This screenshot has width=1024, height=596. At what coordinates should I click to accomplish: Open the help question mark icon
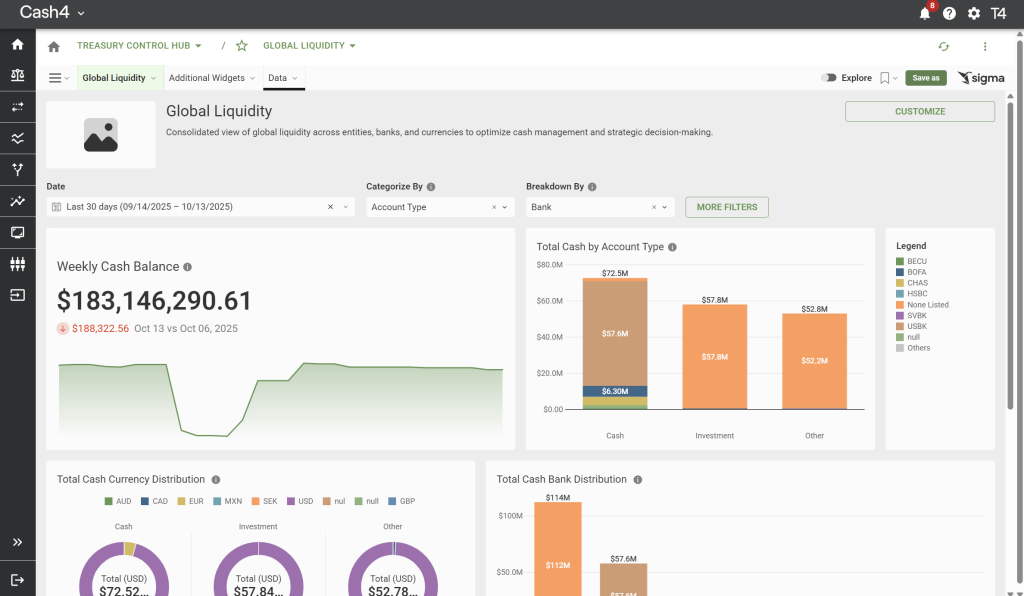(x=949, y=13)
